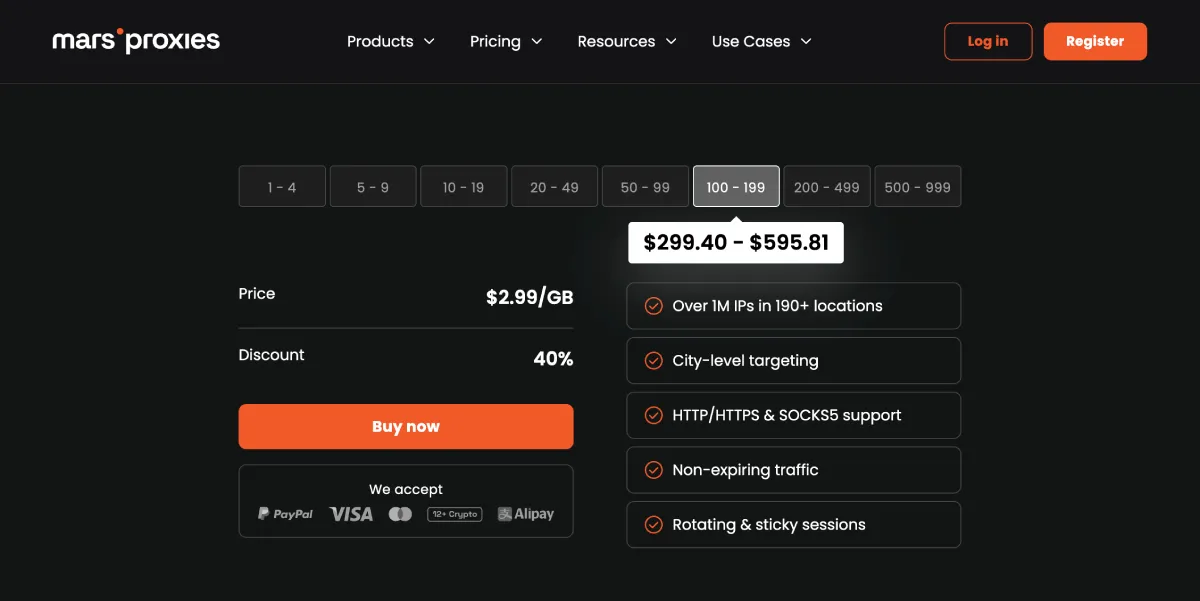Select the 500 - 999 GB range
The width and height of the screenshot is (1200, 601).
point(918,187)
